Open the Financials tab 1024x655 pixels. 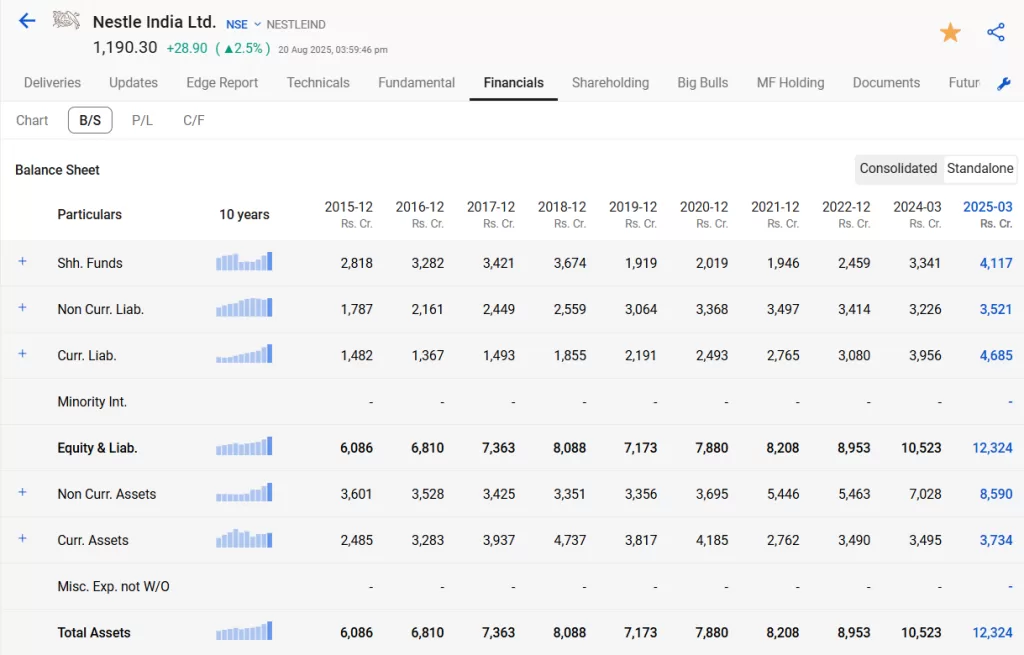pyautogui.click(x=513, y=83)
